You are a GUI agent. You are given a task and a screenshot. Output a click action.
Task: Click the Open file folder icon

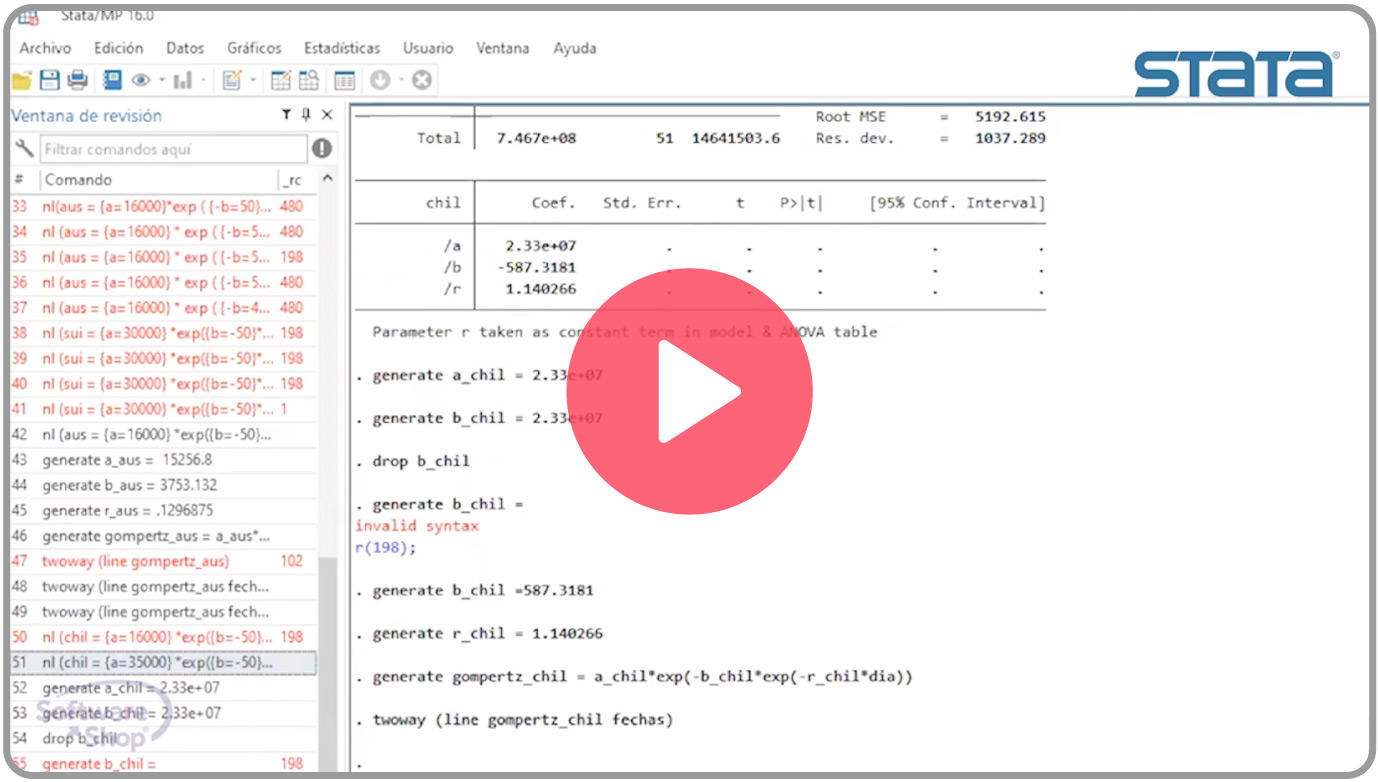22,80
